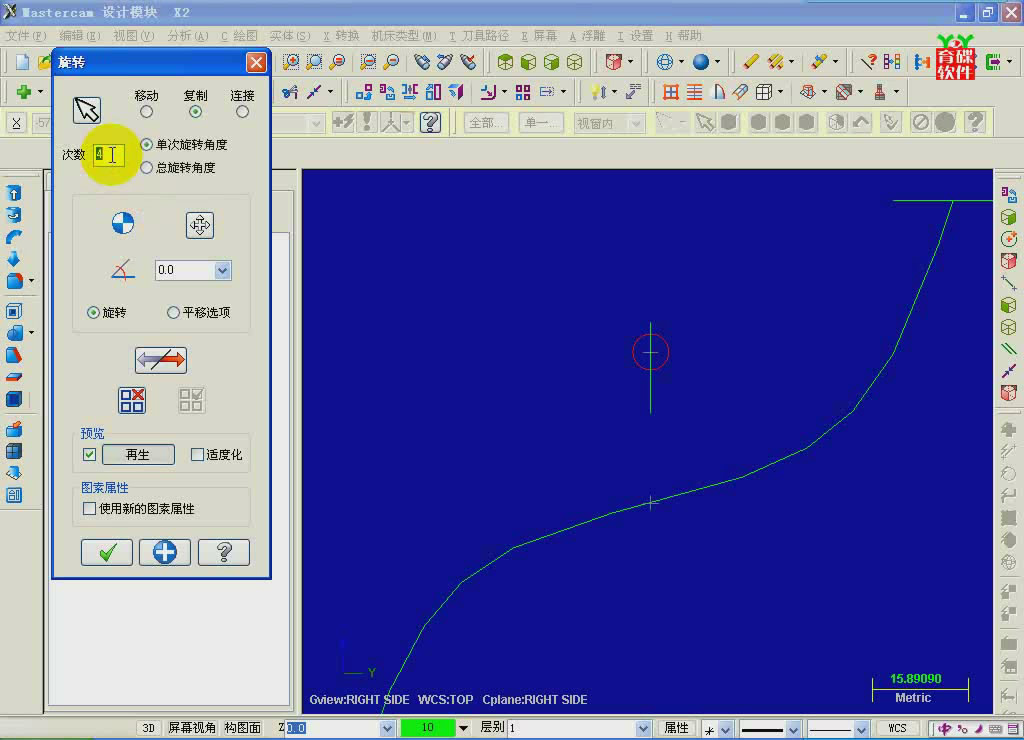Open the 视图(V) menu
This screenshot has height=740, width=1024.
pyautogui.click(x=133, y=36)
